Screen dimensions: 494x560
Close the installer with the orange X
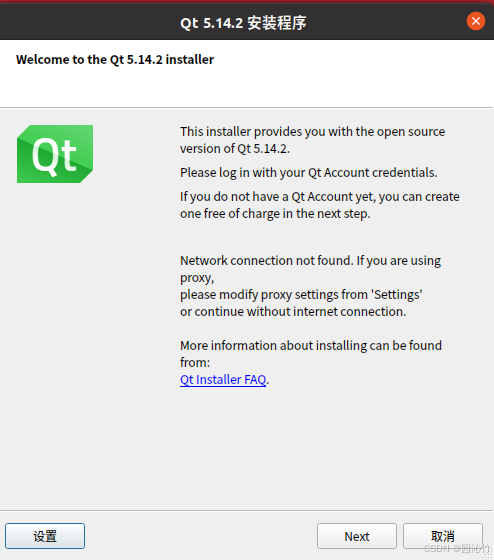[476, 21]
